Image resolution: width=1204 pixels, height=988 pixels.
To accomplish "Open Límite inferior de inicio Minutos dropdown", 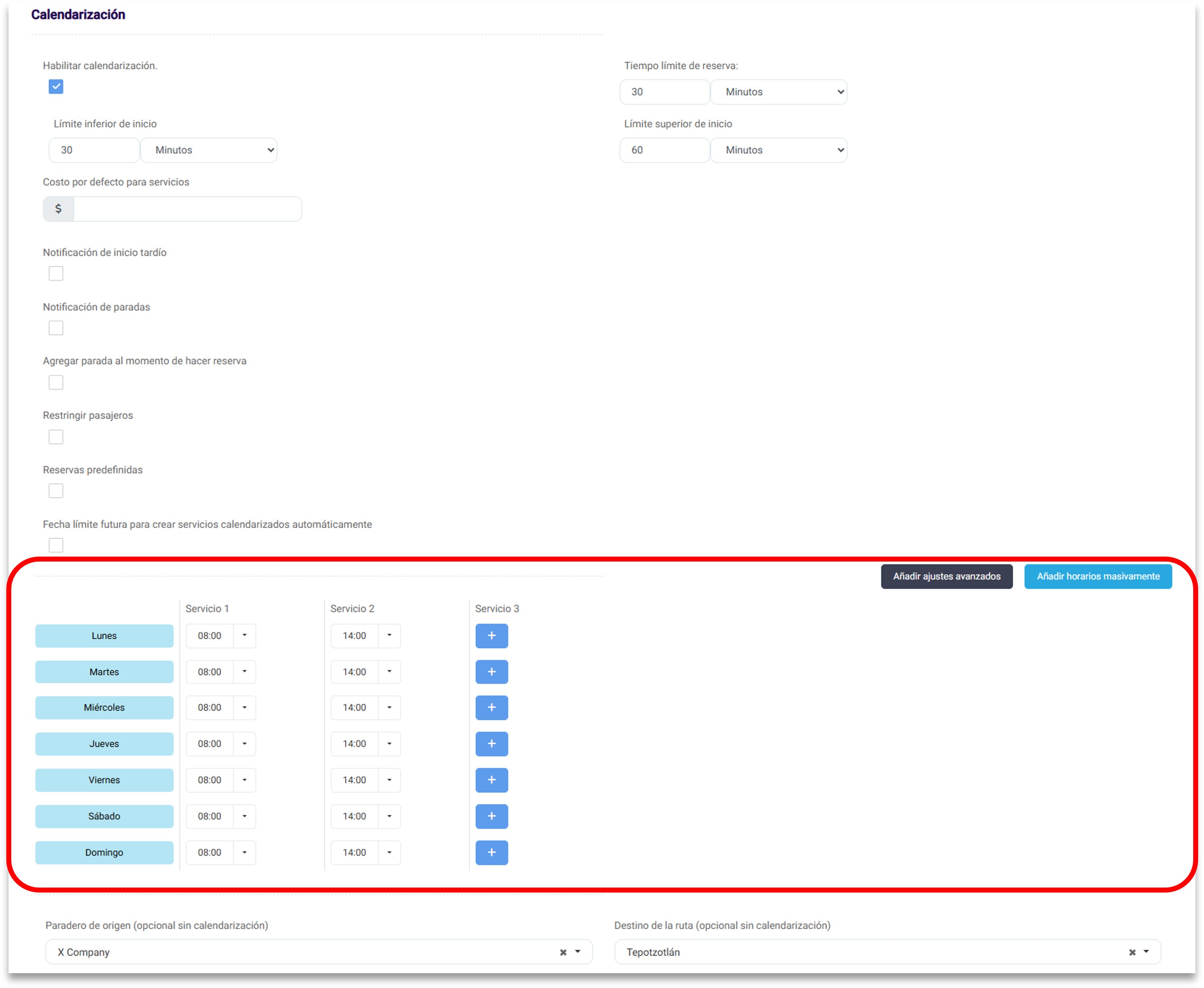I will [x=209, y=150].
